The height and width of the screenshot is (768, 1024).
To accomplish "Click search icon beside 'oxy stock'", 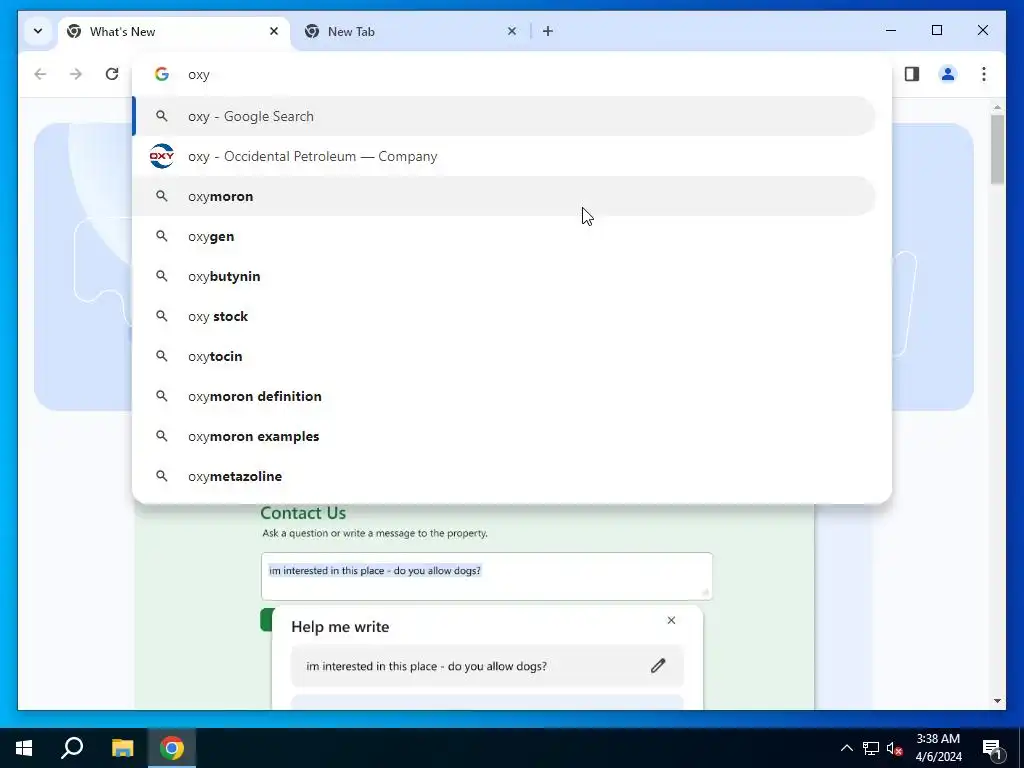I will (x=161, y=316).
